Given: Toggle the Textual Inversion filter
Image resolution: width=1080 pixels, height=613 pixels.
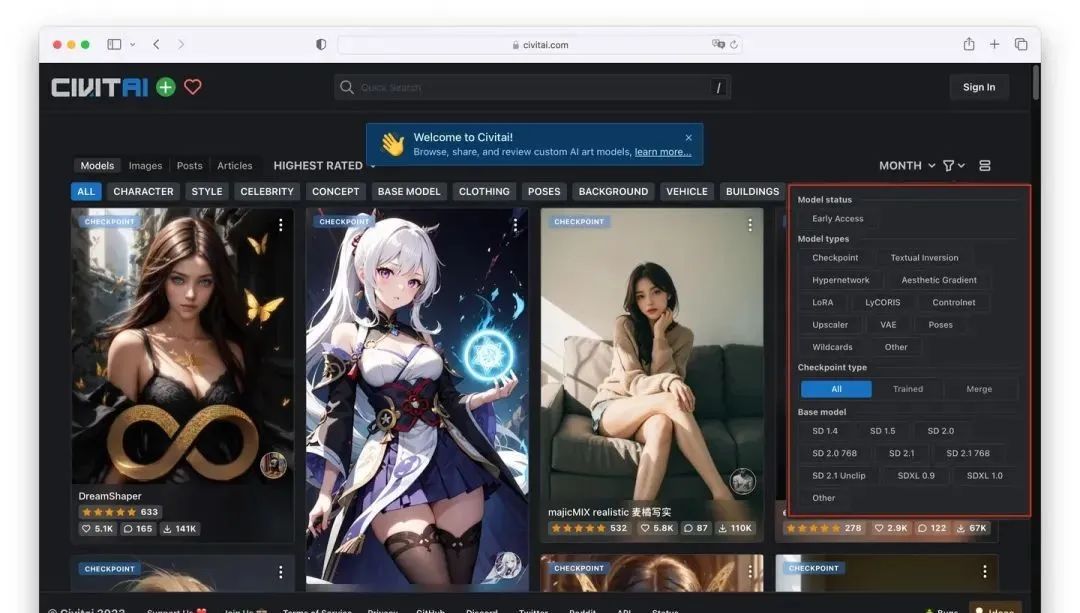Looking at the screenshot, I should coord(924,258).
